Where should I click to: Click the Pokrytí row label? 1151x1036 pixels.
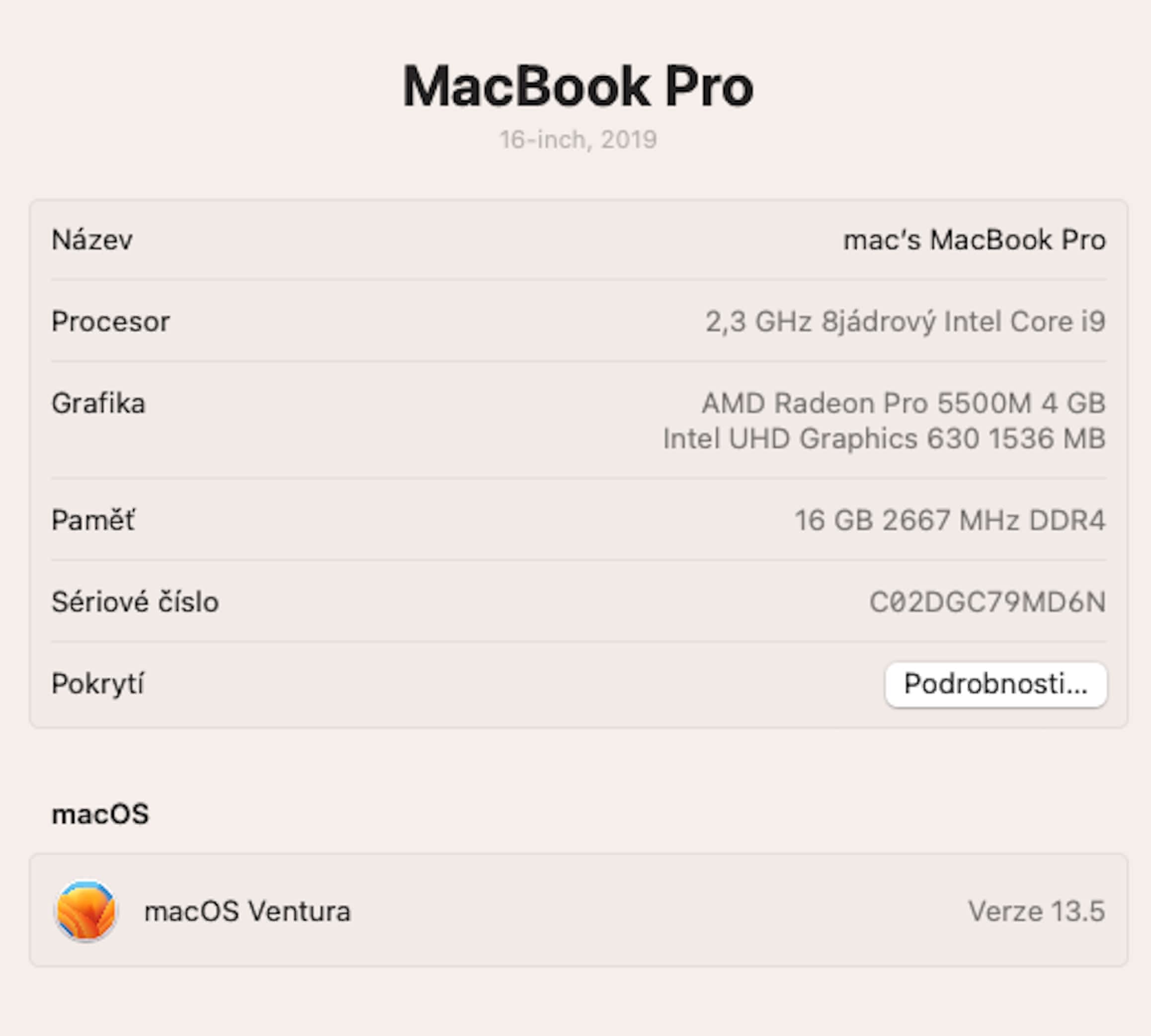[97, 684]
